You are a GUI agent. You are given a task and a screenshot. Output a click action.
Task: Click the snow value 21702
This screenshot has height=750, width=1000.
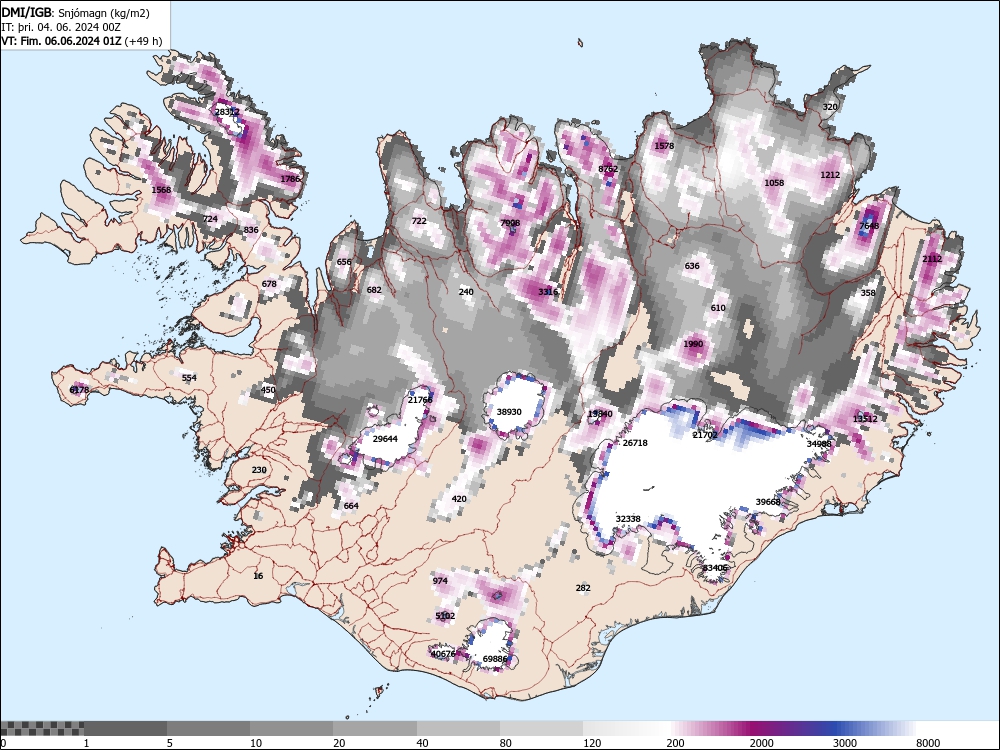(x=705, y=435)
